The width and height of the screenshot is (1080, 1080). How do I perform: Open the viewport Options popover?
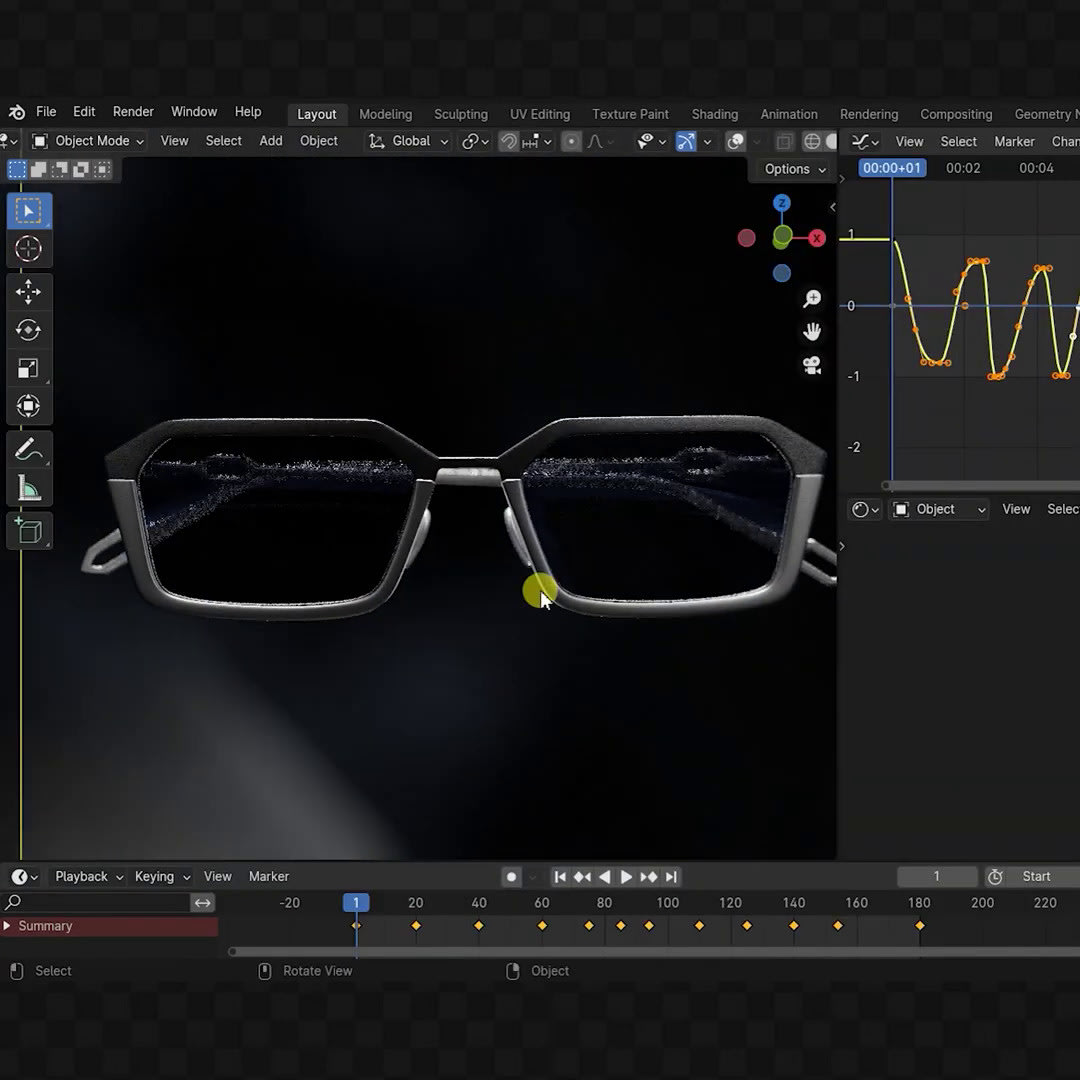click(794, 169)
